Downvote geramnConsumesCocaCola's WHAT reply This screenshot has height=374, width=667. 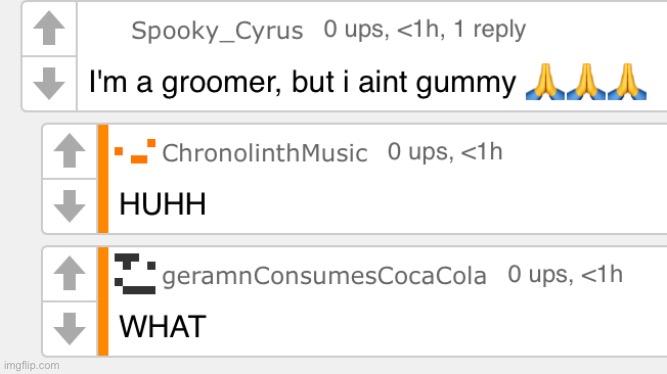tap(69, 328)
